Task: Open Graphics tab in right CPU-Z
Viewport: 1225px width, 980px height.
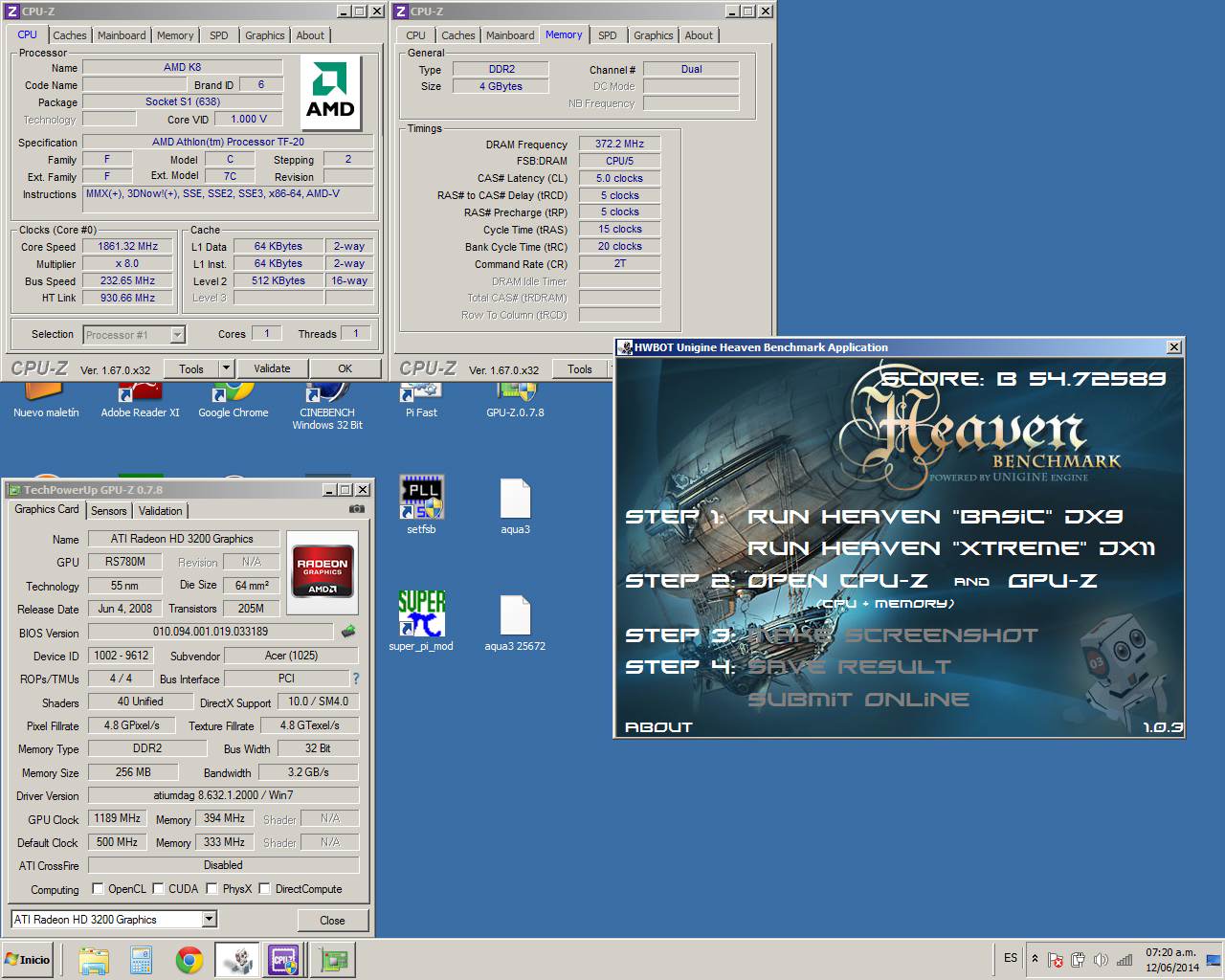Action: pyautogui.click(x=654, y=35)
